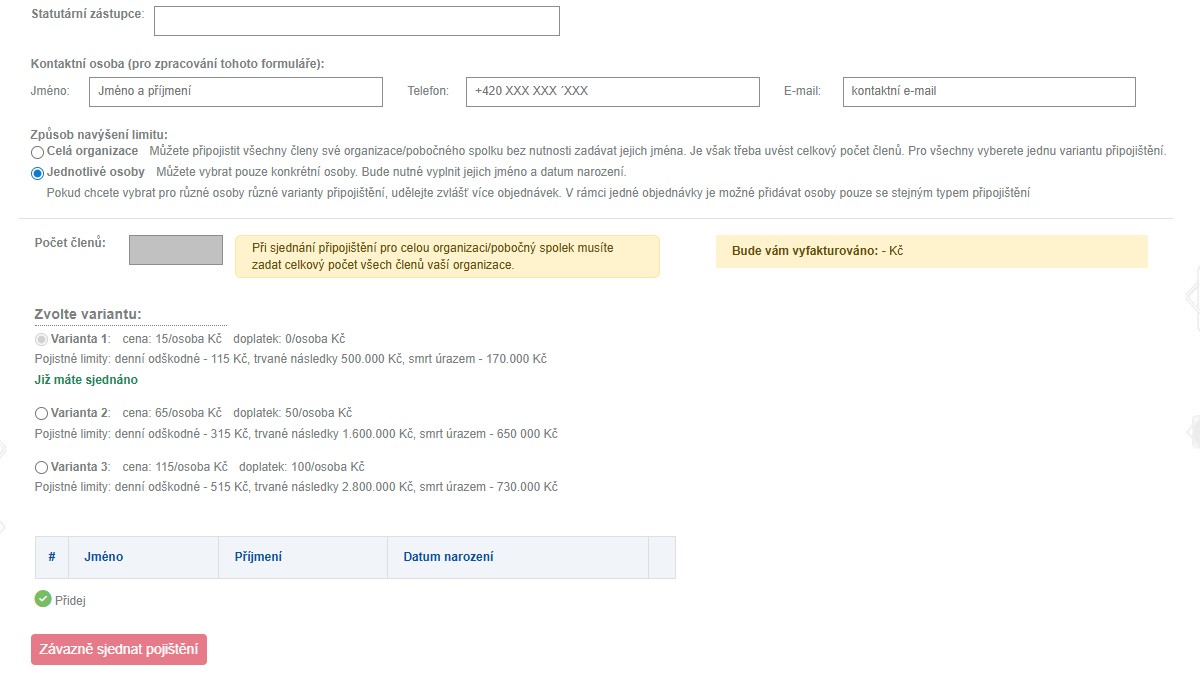Click the yellow member count info notice

click(x=447, y=257)
